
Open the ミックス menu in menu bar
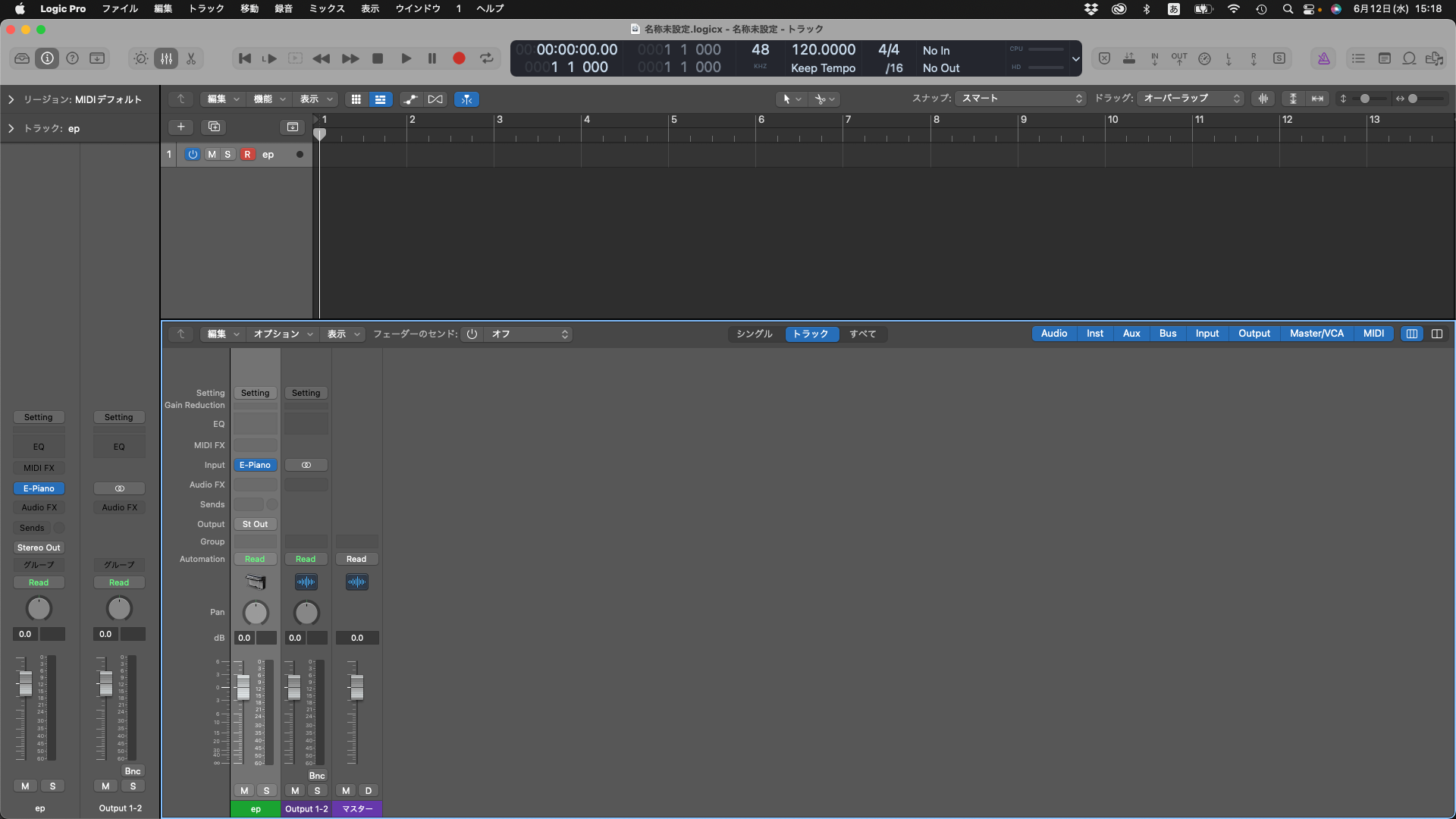326,8
